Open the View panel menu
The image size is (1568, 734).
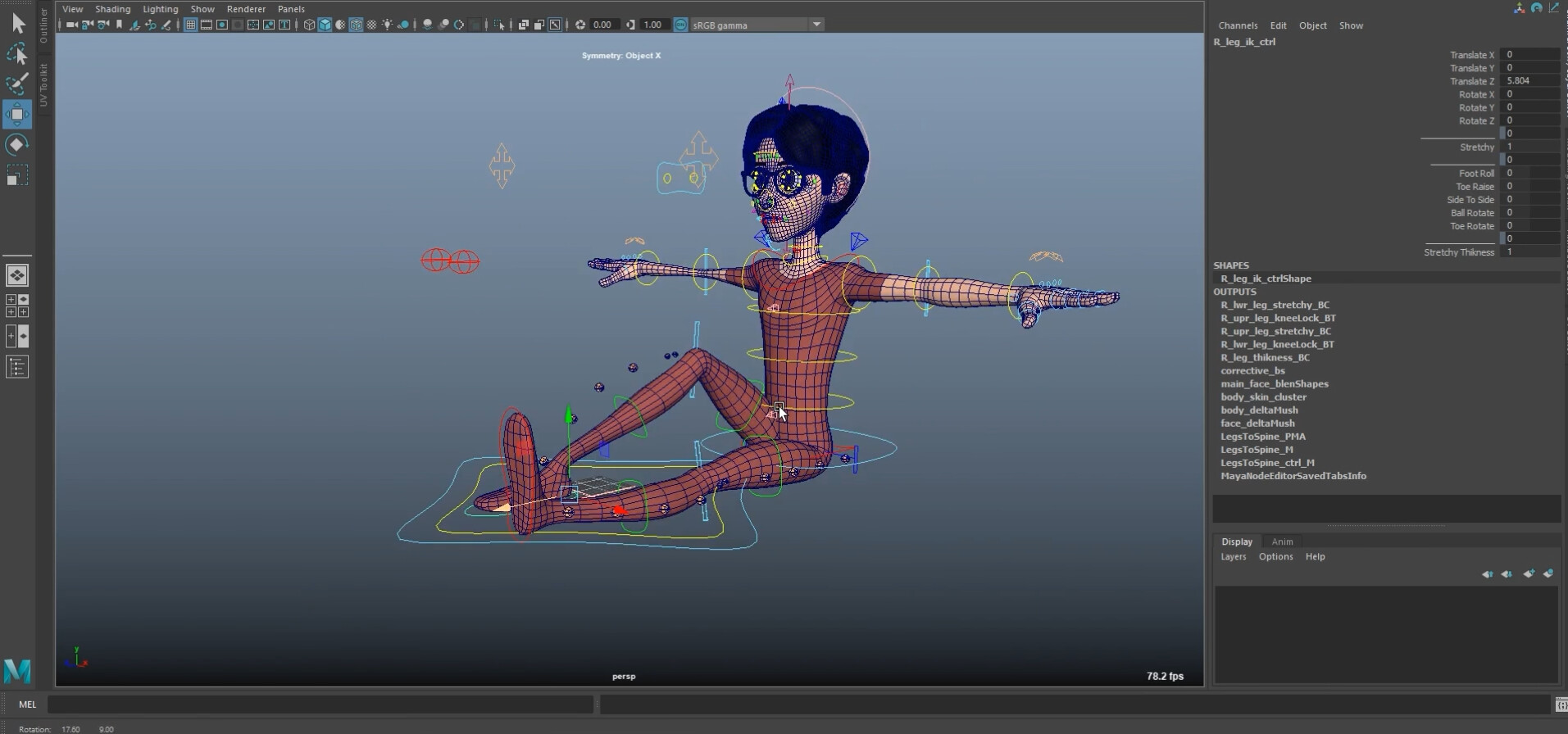72,9
